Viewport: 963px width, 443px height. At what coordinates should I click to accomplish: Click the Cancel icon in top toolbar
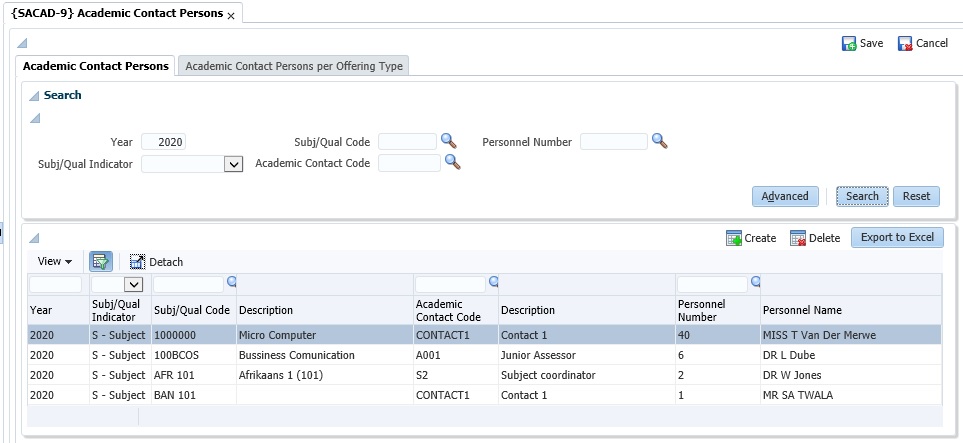(905, 44)
